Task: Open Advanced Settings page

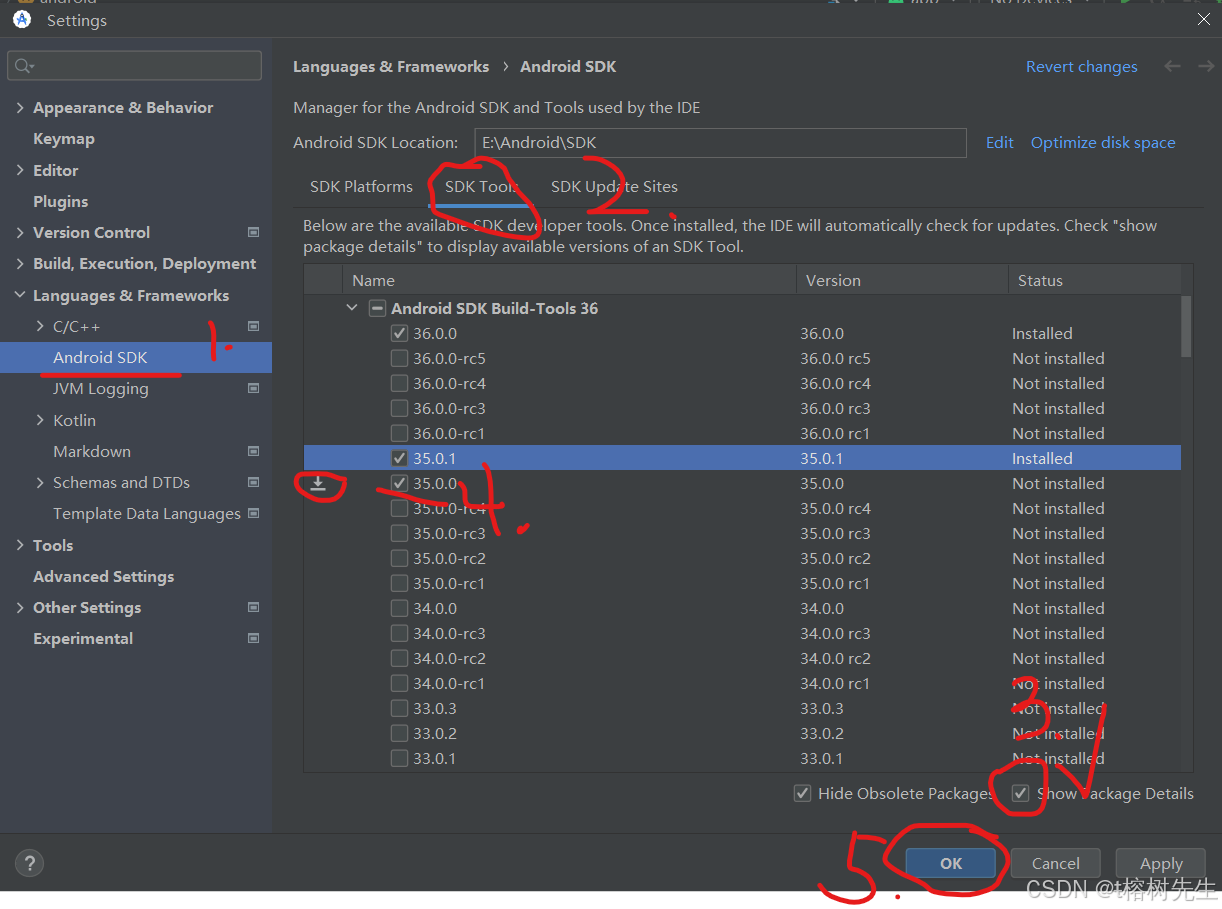Action: [x=104, y=576]
